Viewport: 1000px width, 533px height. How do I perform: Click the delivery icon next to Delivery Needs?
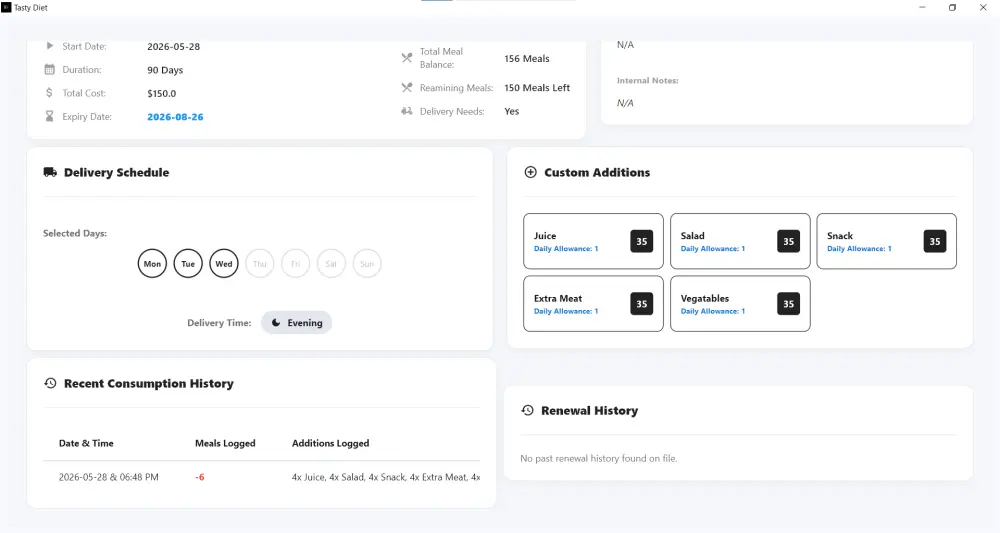pyautogui.click(x=407, y=111)
